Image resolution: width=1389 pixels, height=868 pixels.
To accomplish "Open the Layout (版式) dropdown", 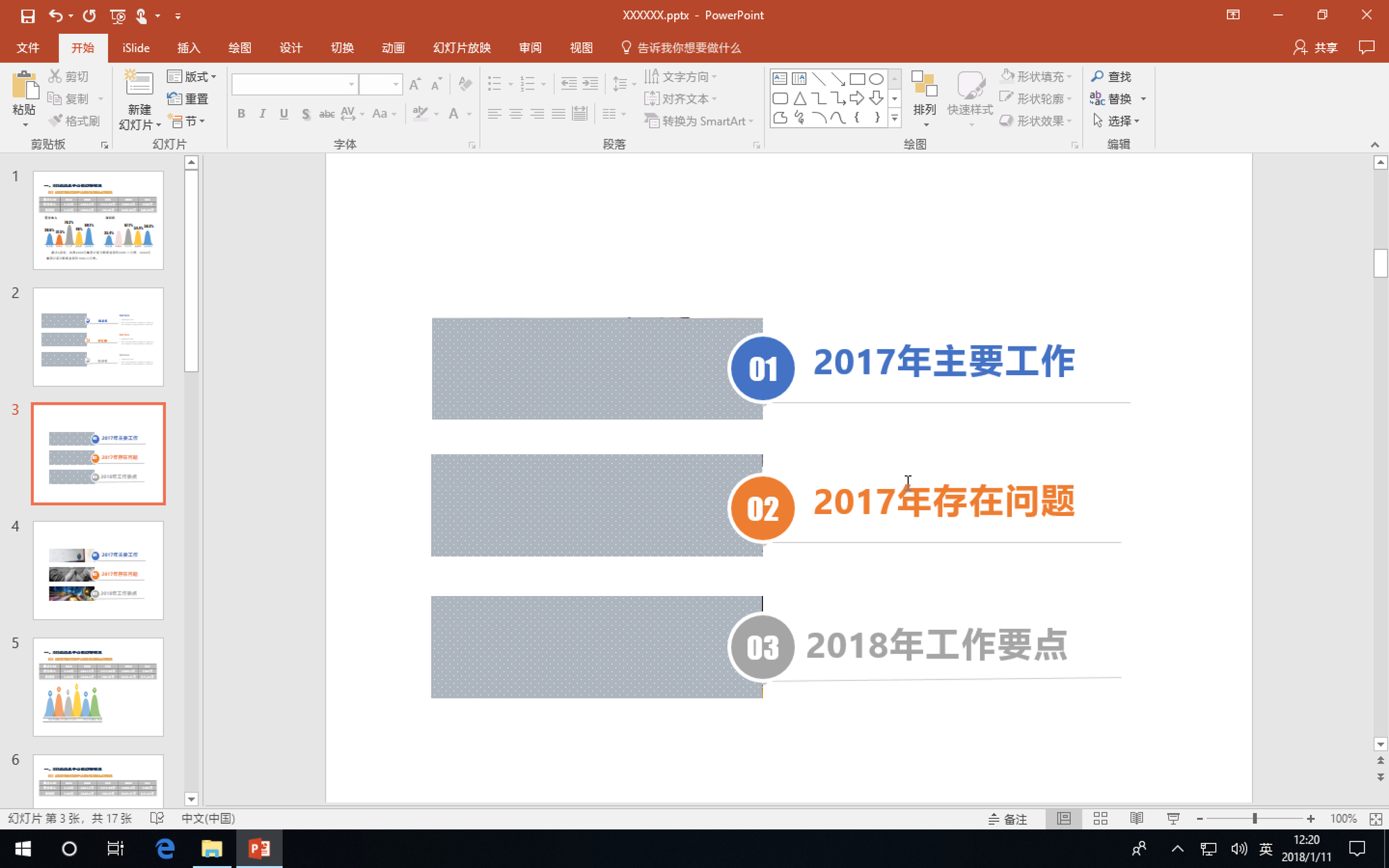I will tap(192, 77).
